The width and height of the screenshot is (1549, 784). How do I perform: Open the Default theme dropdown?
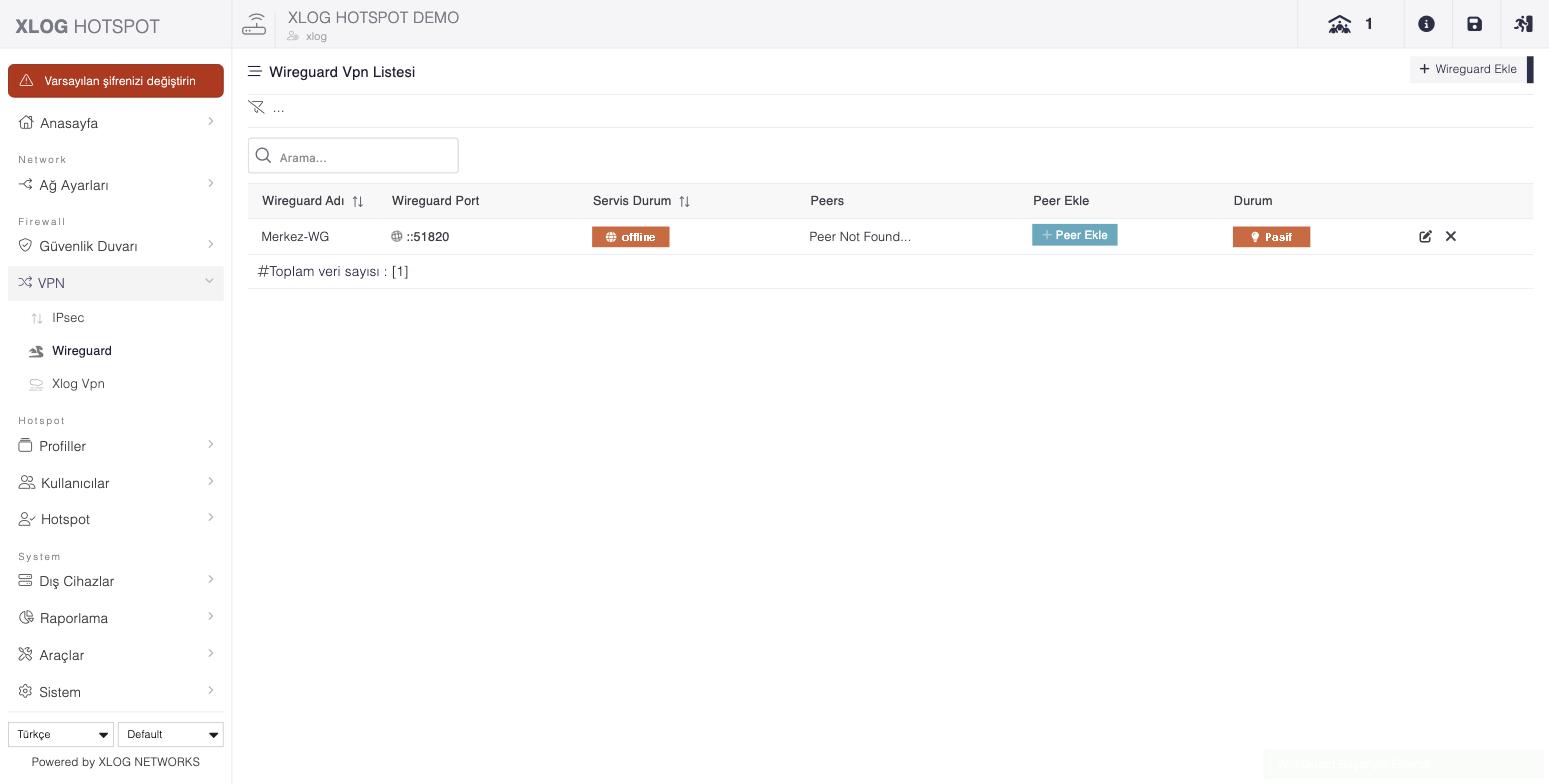pyautogui.click(x=171, y=734)
